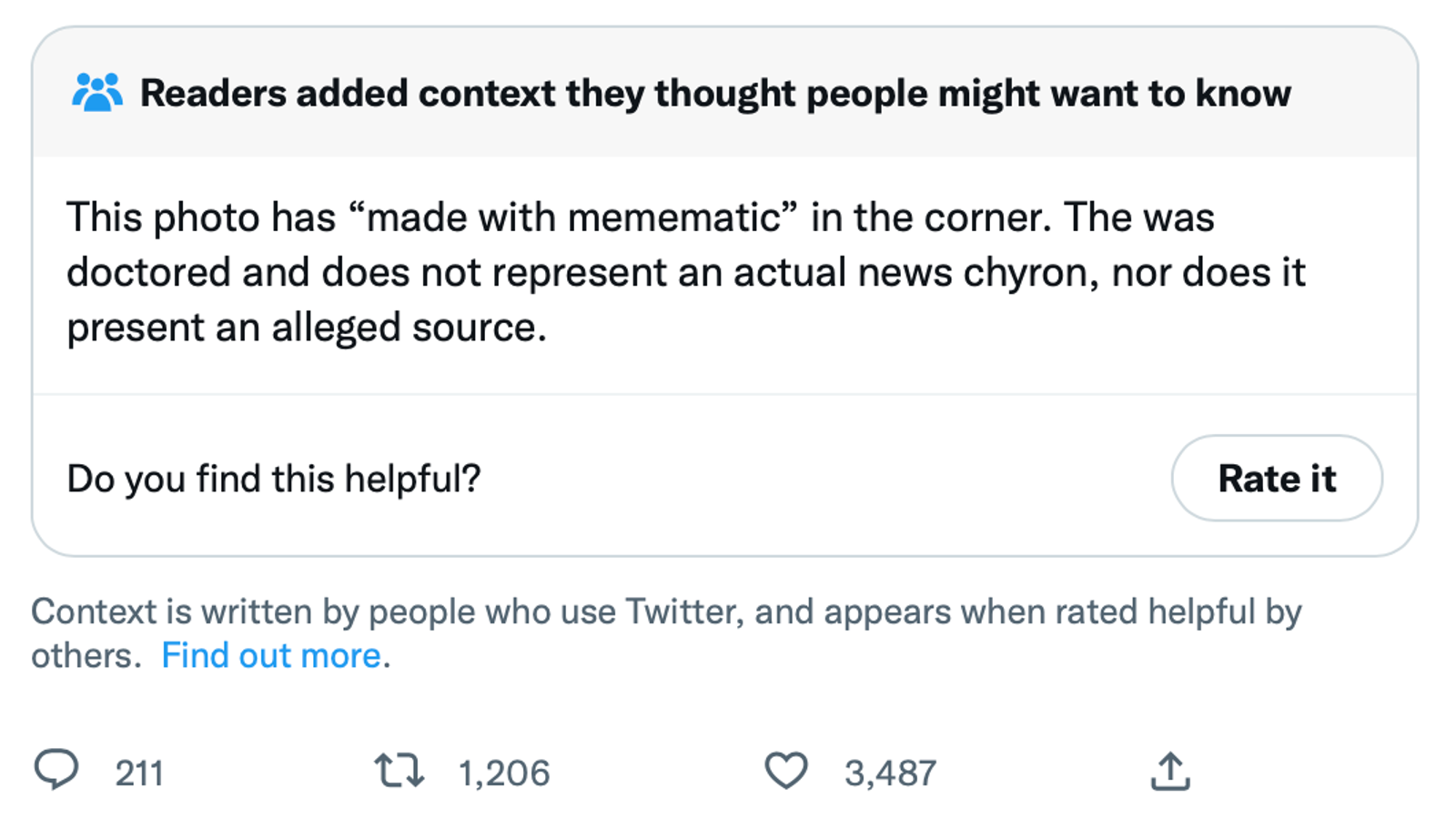Open the share upload icon
Viewport: 1456px width, 819px height.
click(1170, 771)
